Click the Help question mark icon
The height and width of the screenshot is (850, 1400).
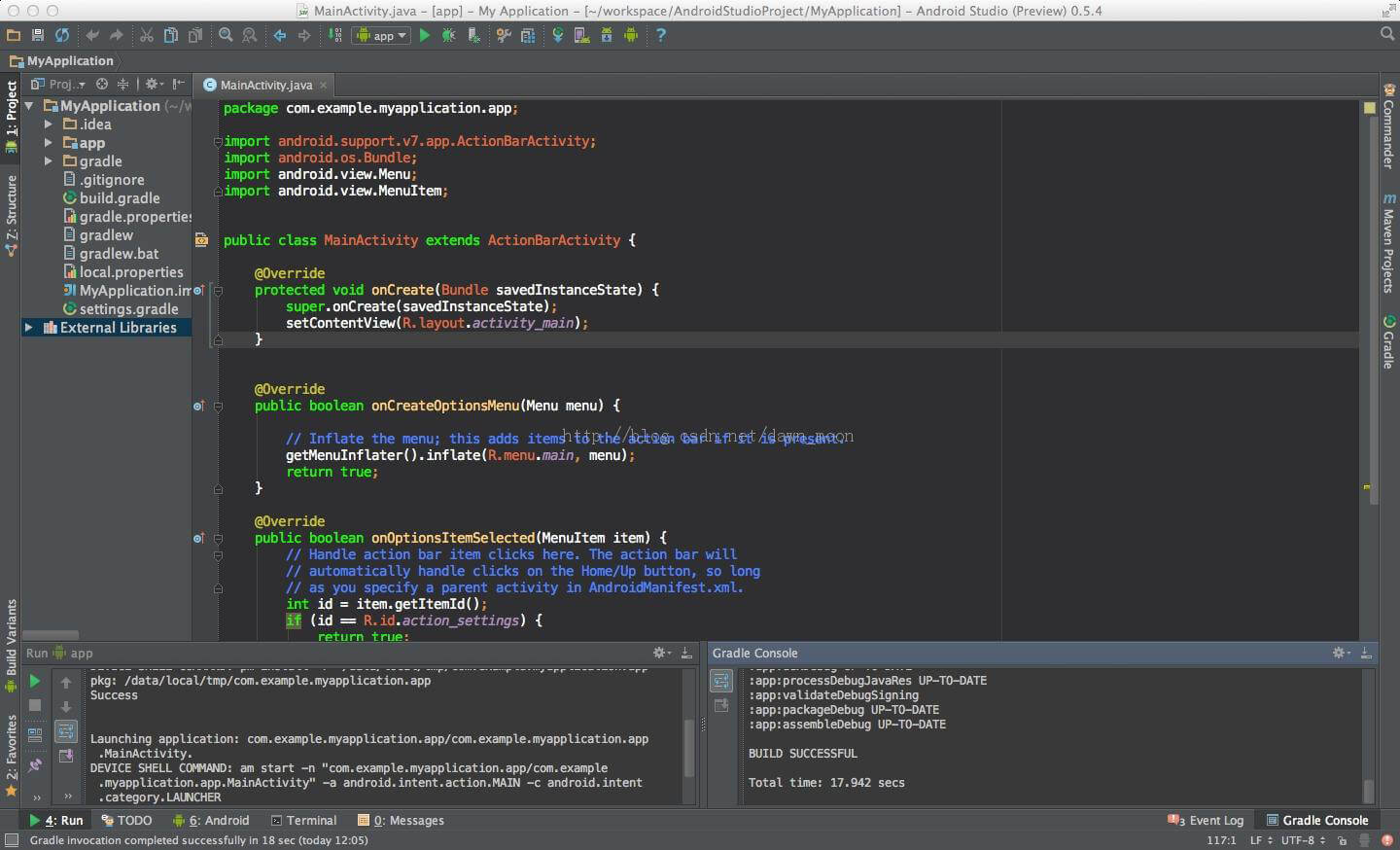[x=661, y=35]
